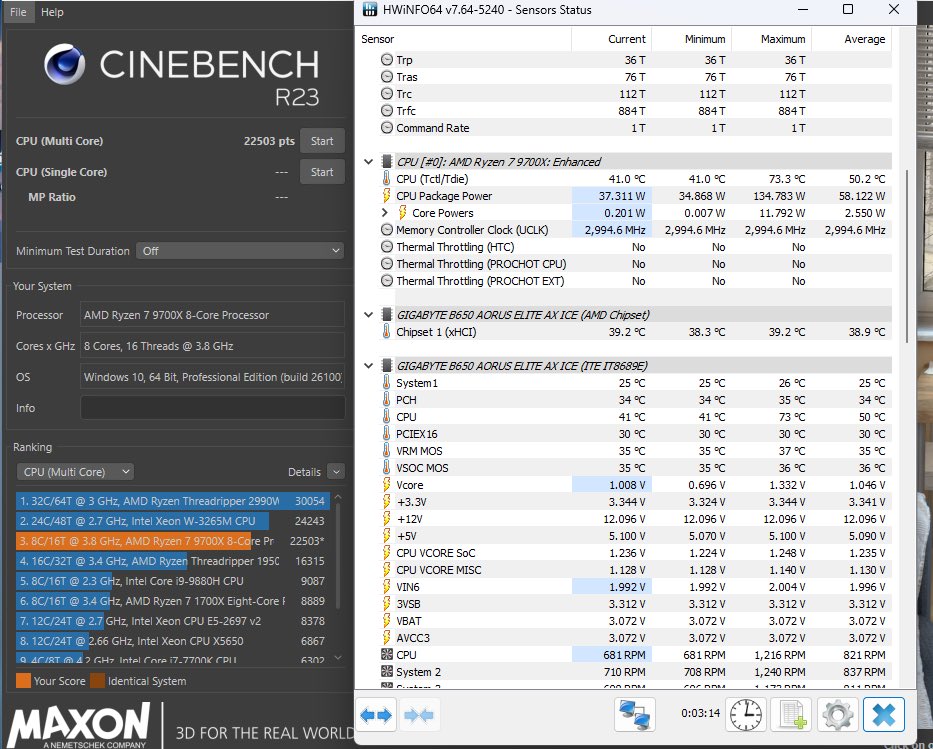Click the CPU Package Power lightning icon
This screenshot has height=749, width=933.
point(387,196)
